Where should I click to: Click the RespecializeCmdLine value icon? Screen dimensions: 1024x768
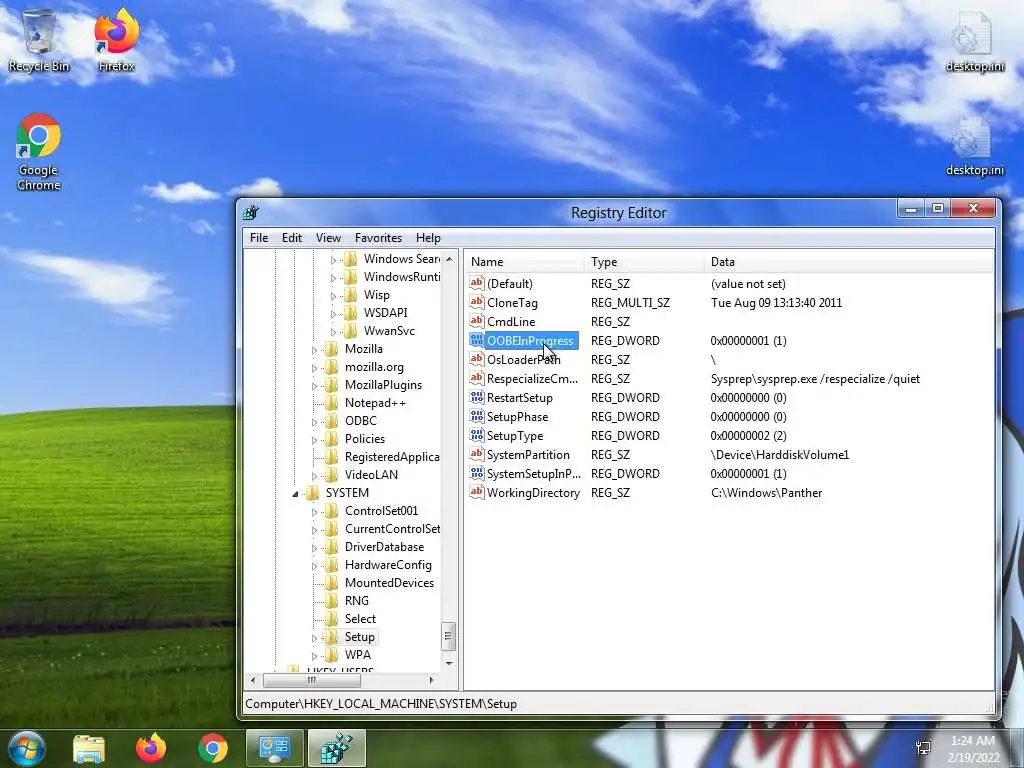tap(477, 378)
